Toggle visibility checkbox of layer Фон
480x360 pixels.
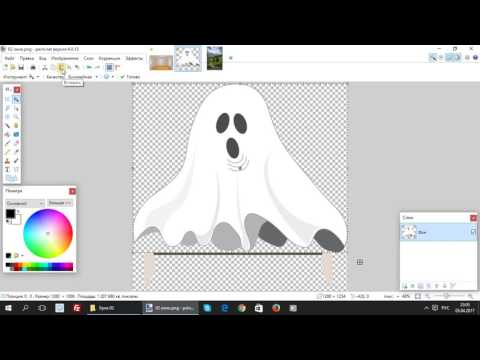pyautogui.click(x=473, y=231)
